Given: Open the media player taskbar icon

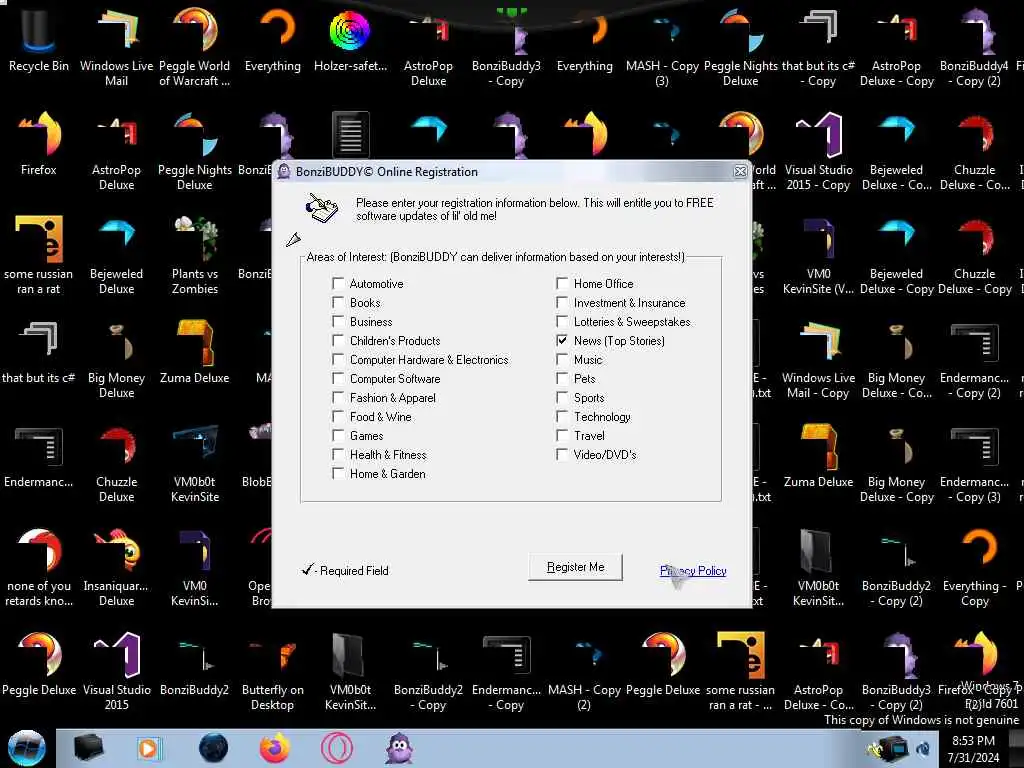Looking at the screenshot, I should [150, 748].
